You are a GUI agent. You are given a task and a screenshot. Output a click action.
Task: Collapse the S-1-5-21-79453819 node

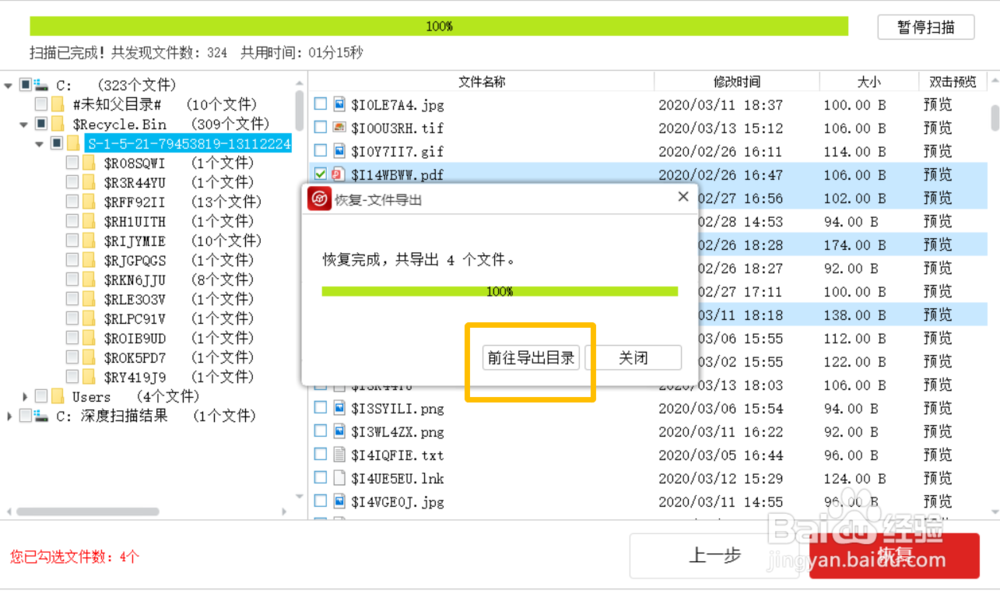click(x=37, y=143)
